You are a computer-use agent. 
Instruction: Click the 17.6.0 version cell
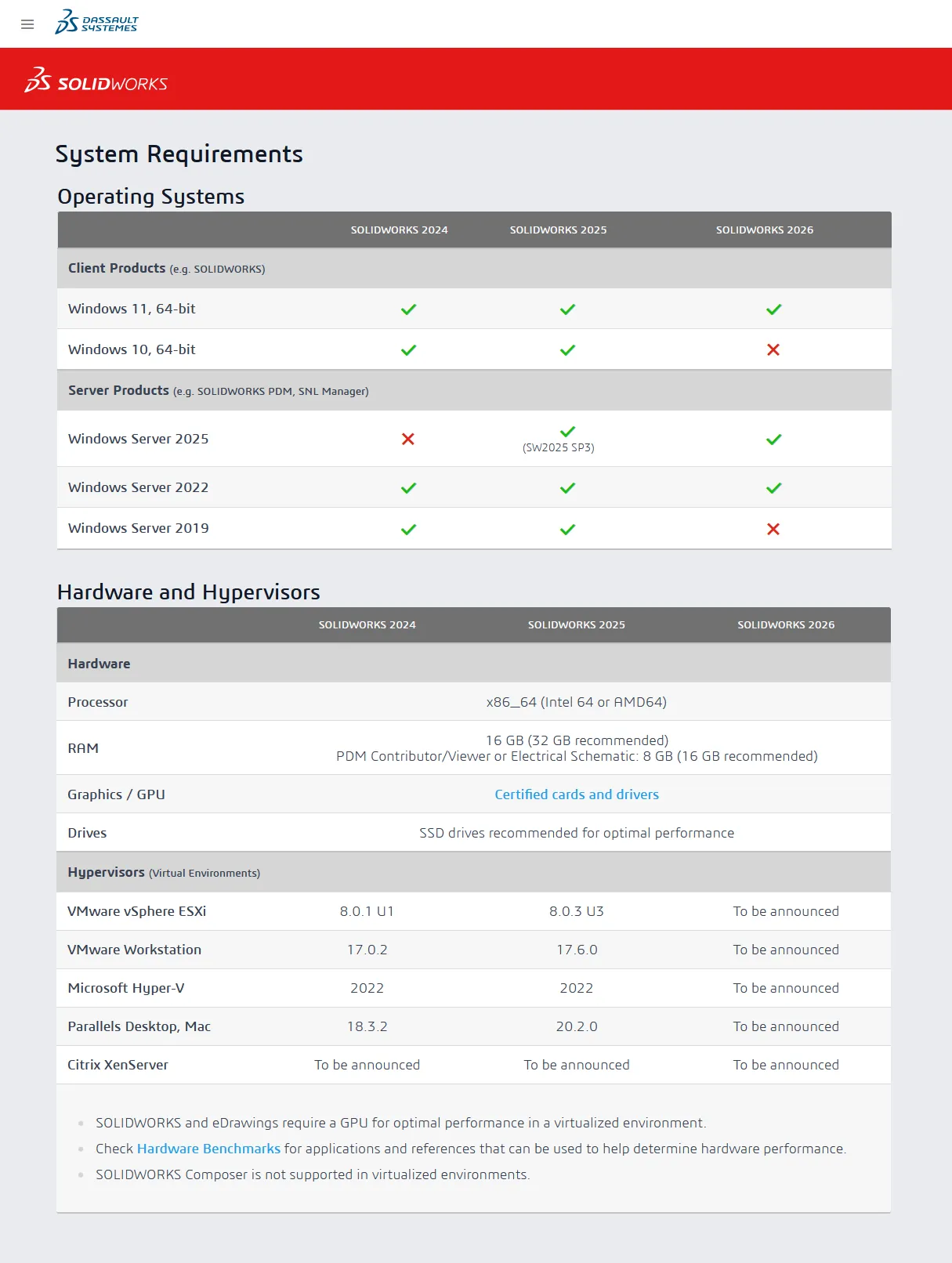coord(577,950)
